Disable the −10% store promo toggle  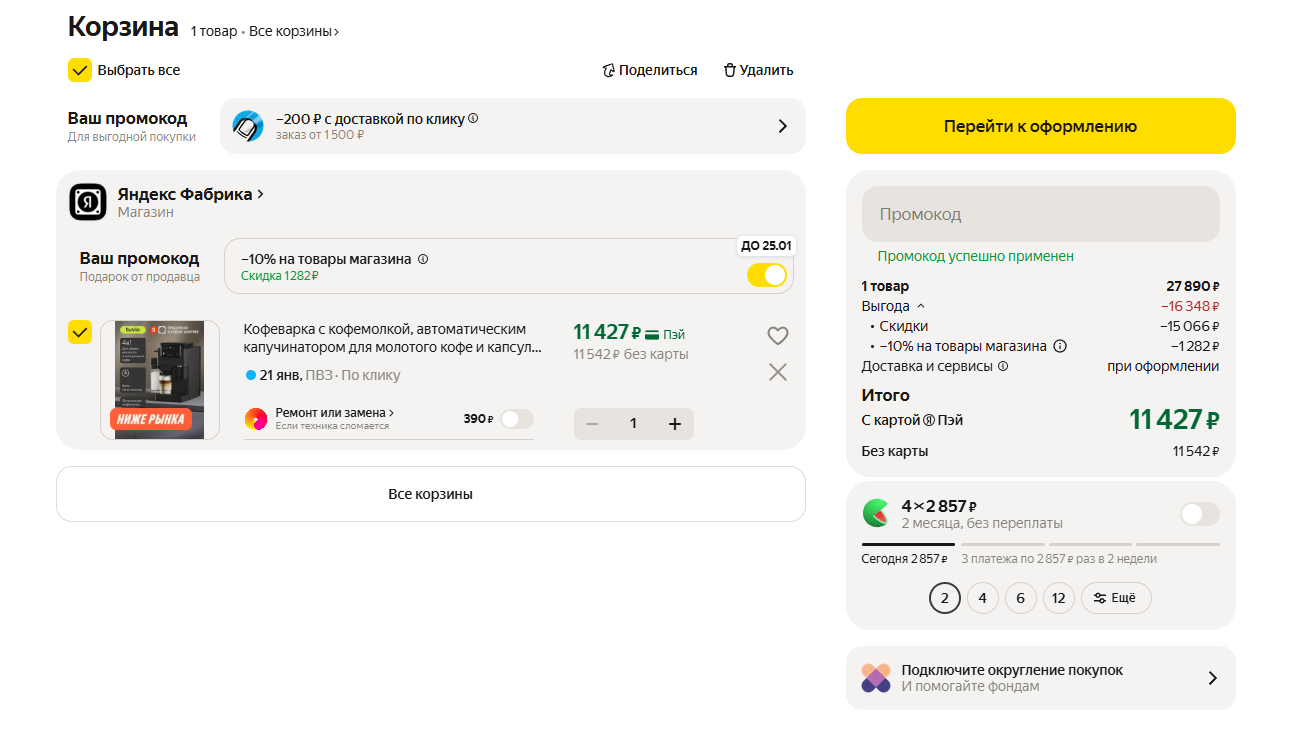[766, 275]
